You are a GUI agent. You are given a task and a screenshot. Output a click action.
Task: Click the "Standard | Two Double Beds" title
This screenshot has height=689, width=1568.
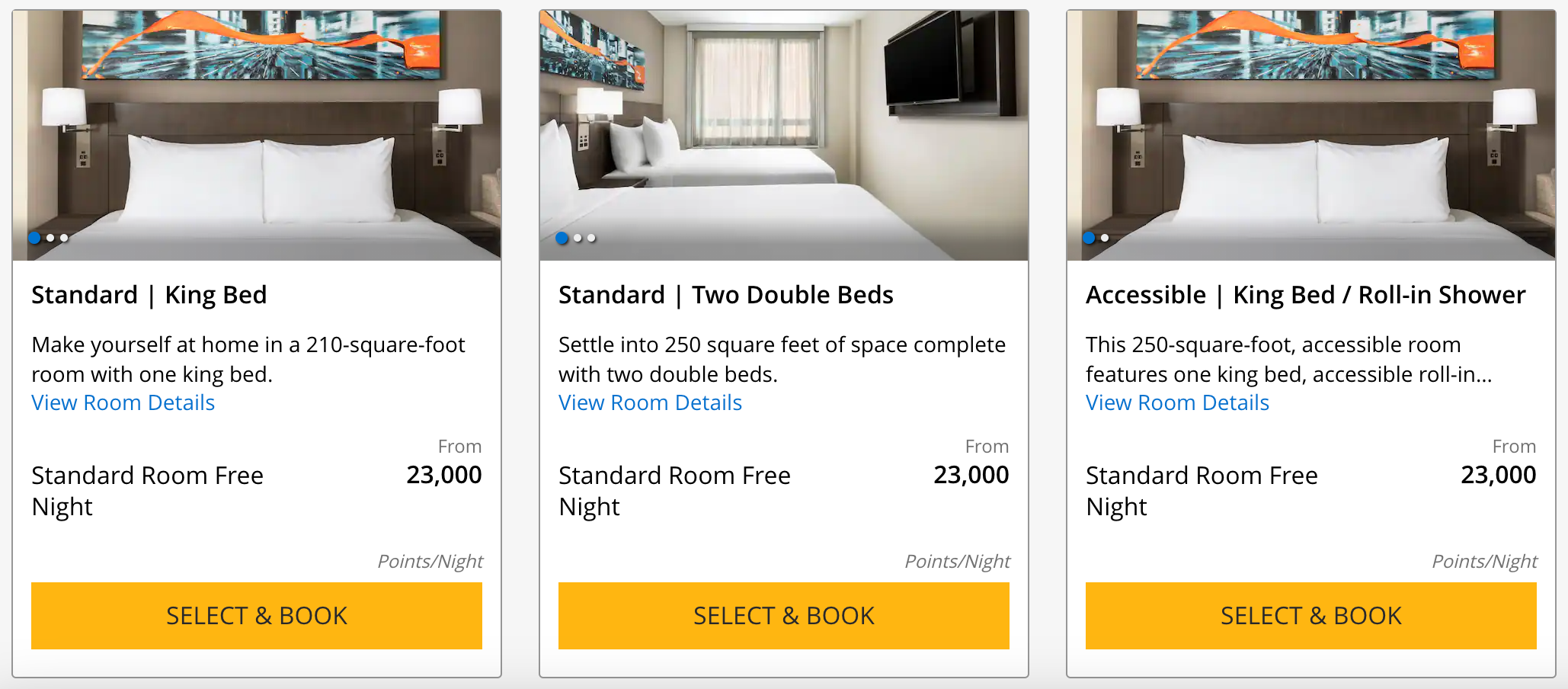click(x=726, y=295)
